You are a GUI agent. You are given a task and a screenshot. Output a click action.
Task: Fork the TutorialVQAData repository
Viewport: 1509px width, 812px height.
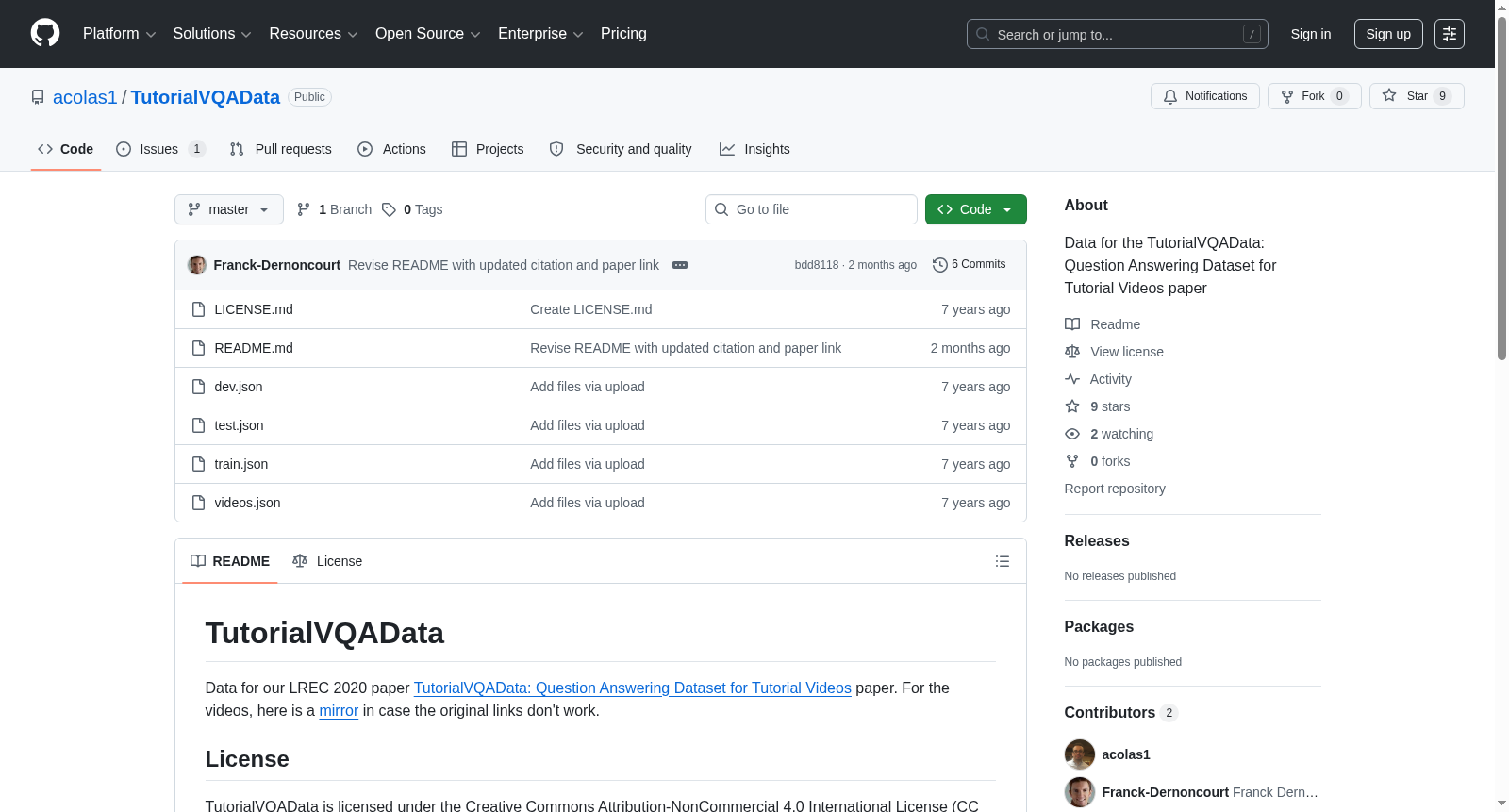1315,96
